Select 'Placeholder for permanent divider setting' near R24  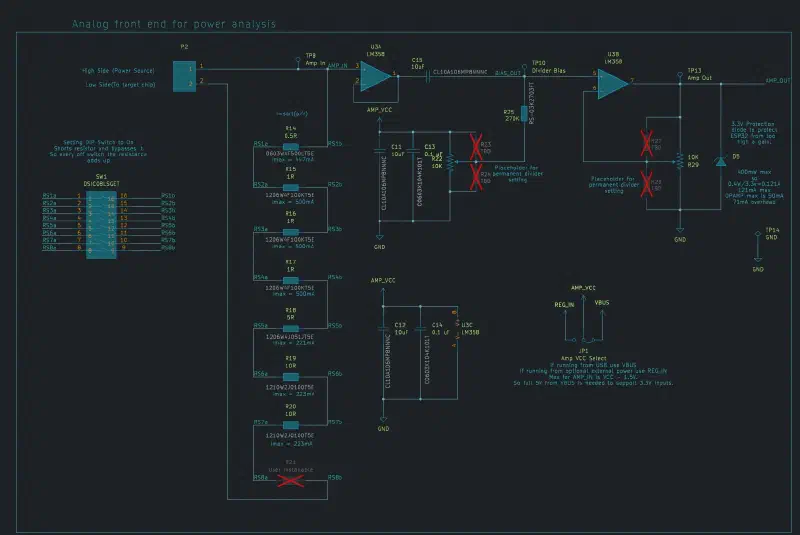click(x=517, y=173)
